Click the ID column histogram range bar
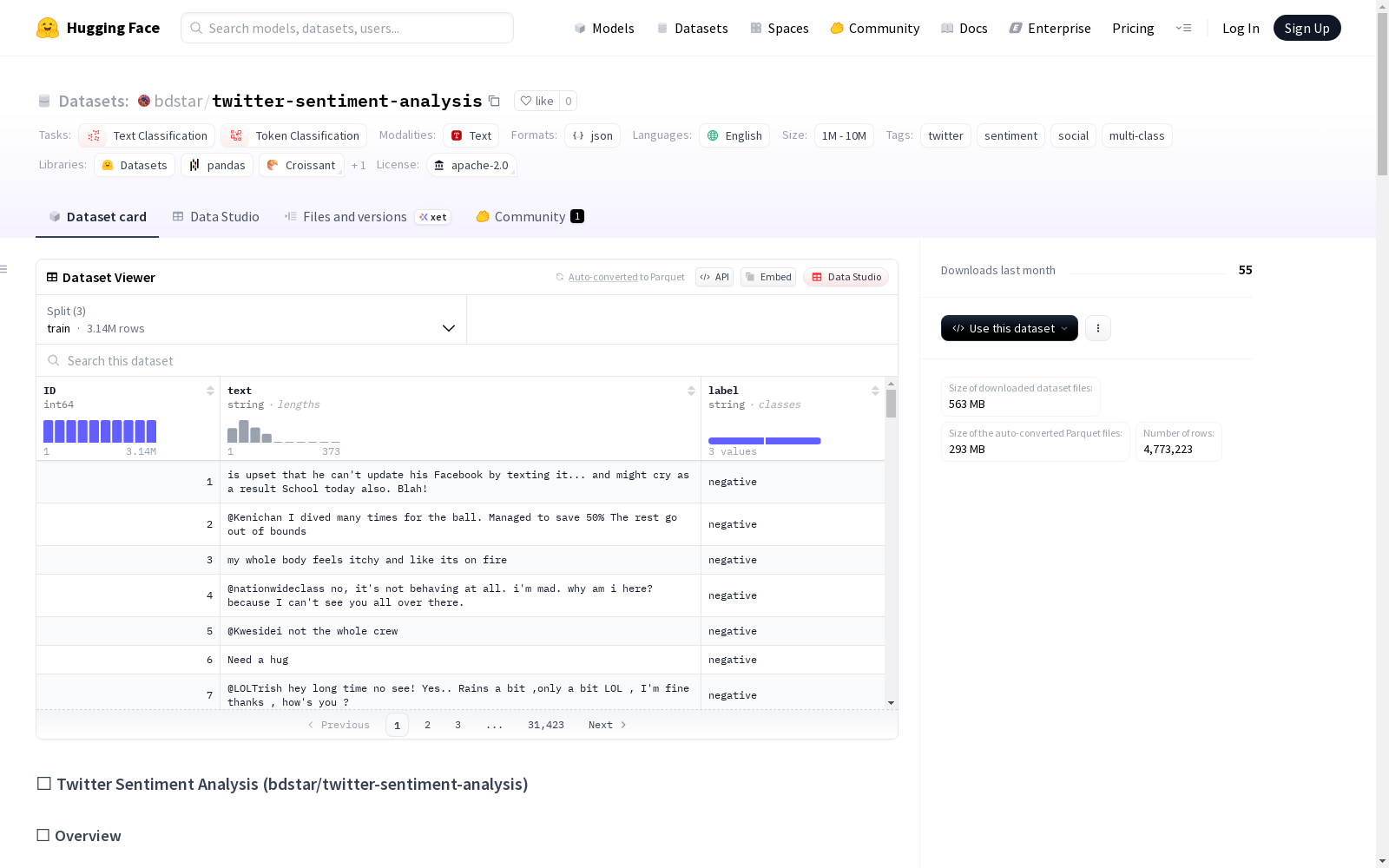This screenshot has height=868, width=1389. [100, 431]
